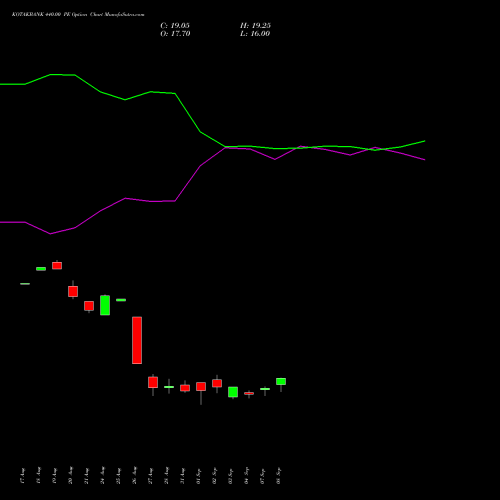Click the last green candle for 08 Sep

[x=281, y=381]
